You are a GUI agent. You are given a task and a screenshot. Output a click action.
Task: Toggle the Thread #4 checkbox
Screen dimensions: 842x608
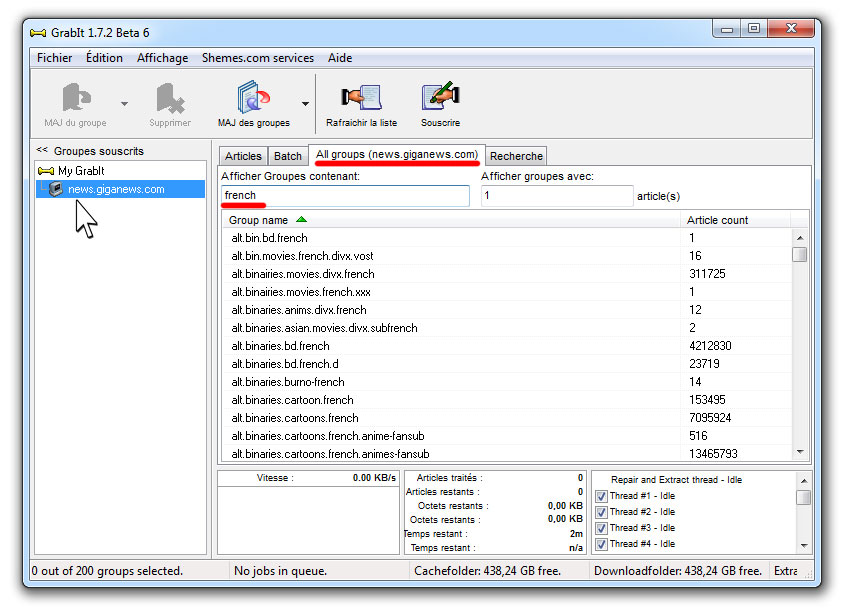click(x=601, y=544)
